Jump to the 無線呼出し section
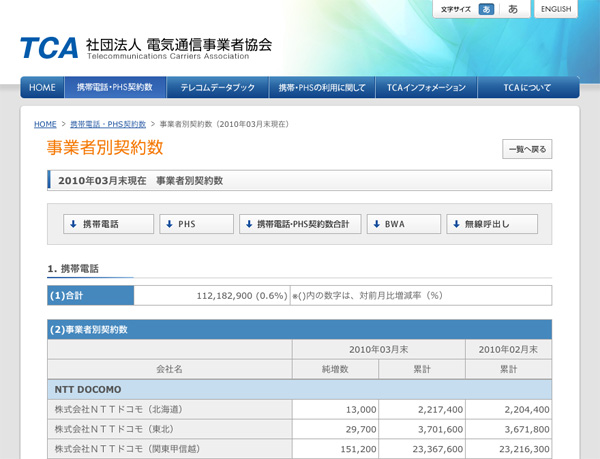 [x=491, y=224]
